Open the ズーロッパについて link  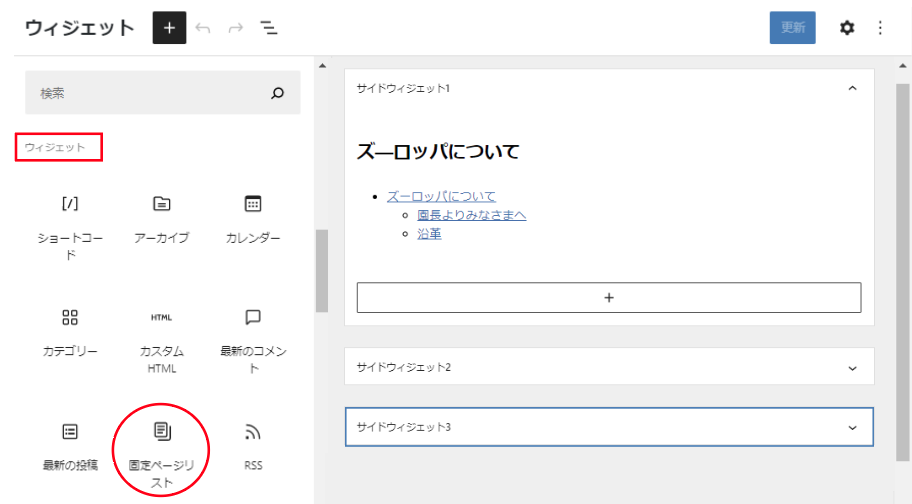tap(441, 196)
